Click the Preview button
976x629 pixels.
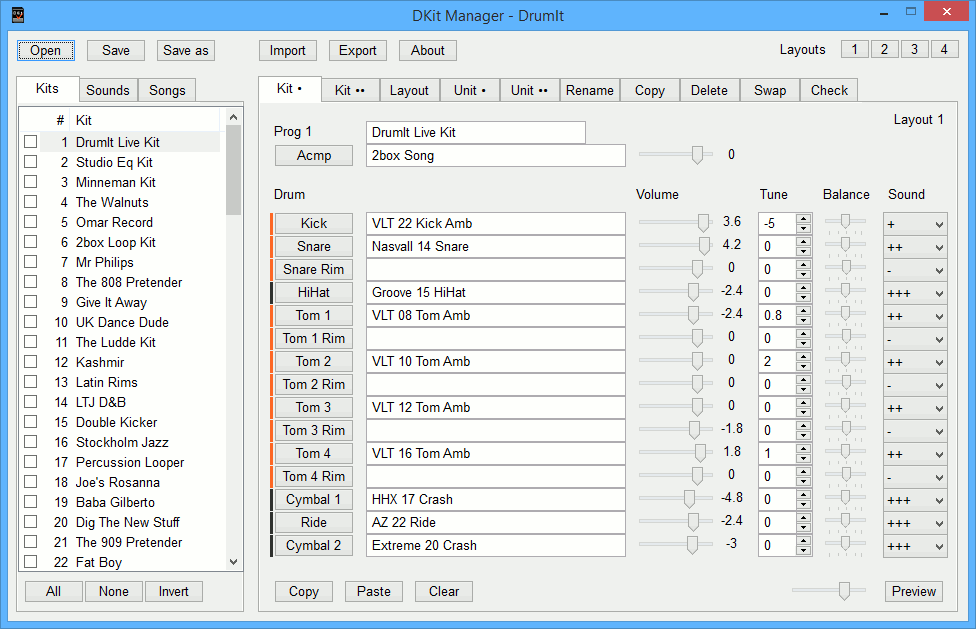[914, 591]
